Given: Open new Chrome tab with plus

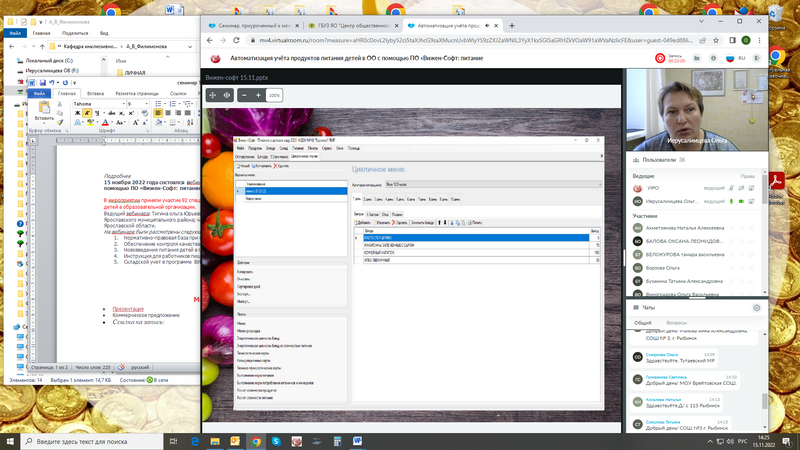Looking at the screenshot, I should tap(512, 26).
